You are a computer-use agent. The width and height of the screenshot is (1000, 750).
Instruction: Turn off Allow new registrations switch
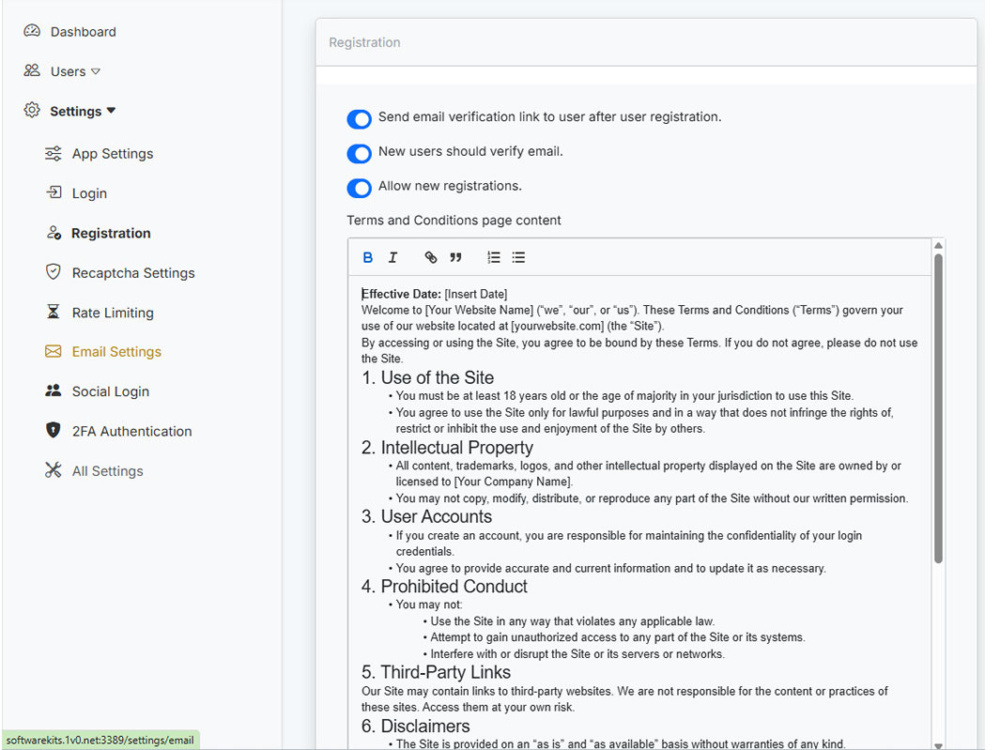coord(359,188)
